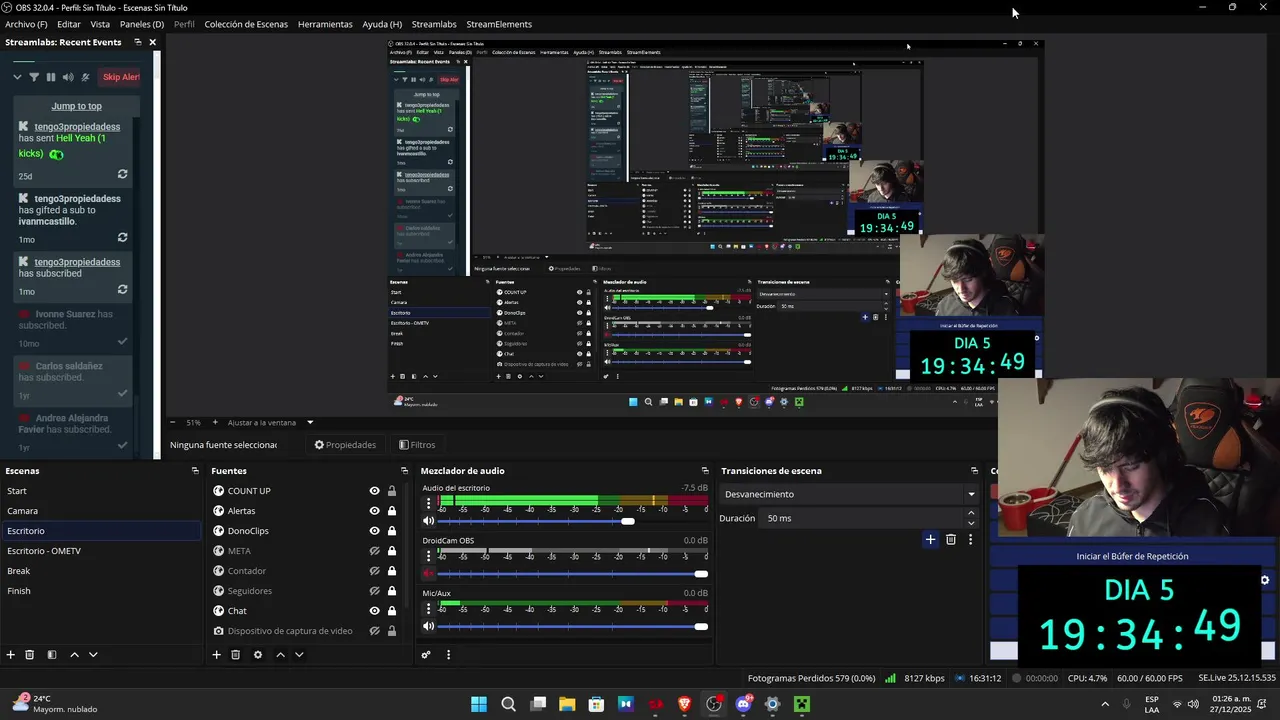Image resolution: width=1280 pixels, height=720 pixels.
Task: Move selected source up in Fuentes
Action: [x=280, y=655]
